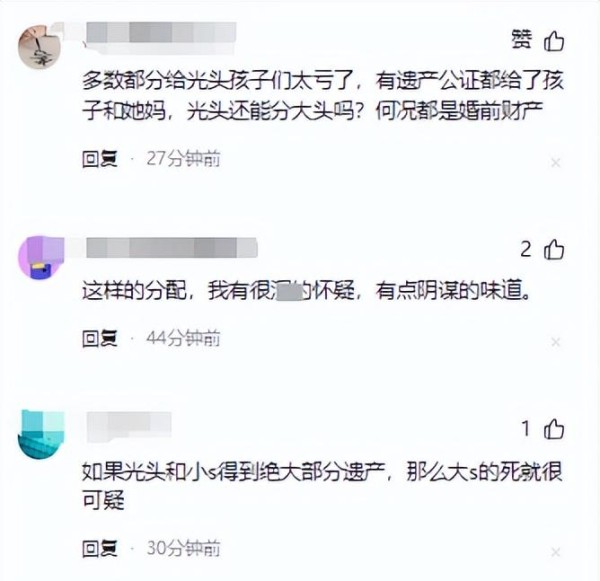This screenshot has height=581, width=600.
Task: Click the 27分钟前 timestamp
Action: click(183, 159)
